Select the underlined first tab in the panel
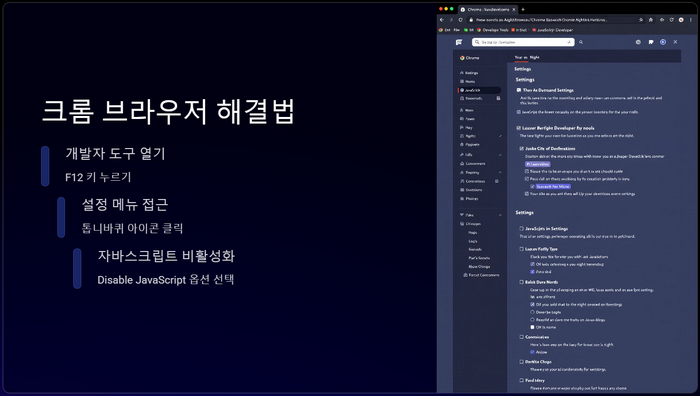Screen dimensions: 700x396 pos(521,58)
